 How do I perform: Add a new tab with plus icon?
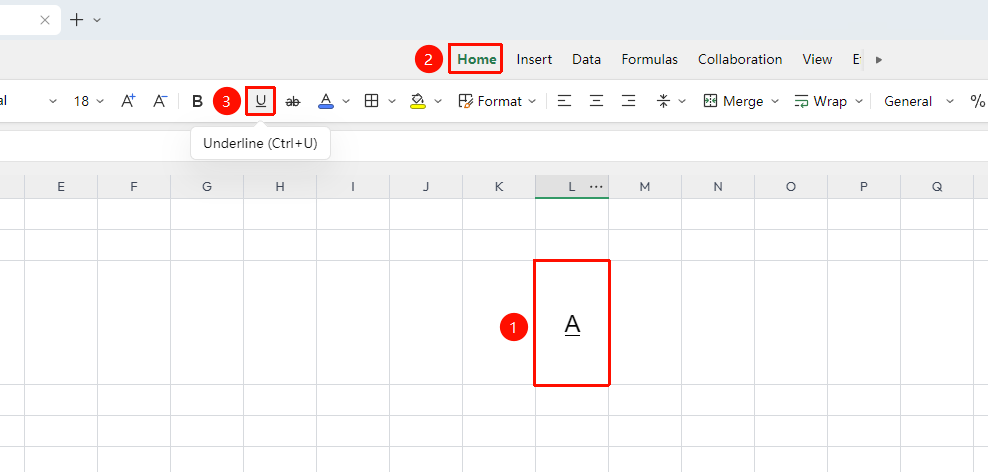(x=76, y=20)
